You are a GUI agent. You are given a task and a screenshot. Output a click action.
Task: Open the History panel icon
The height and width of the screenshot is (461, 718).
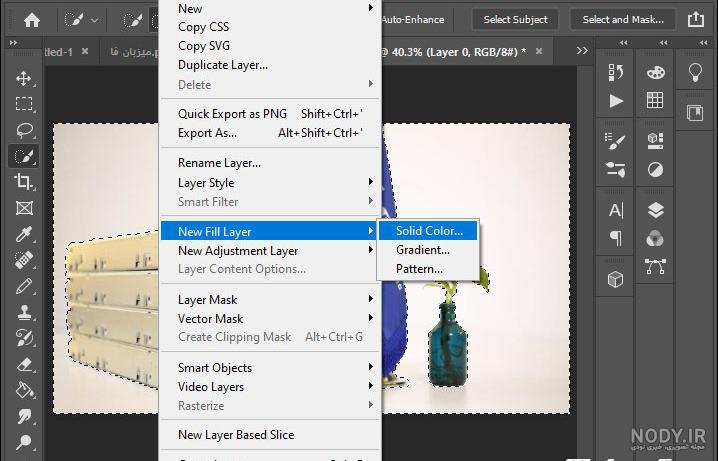click(615, 72)
